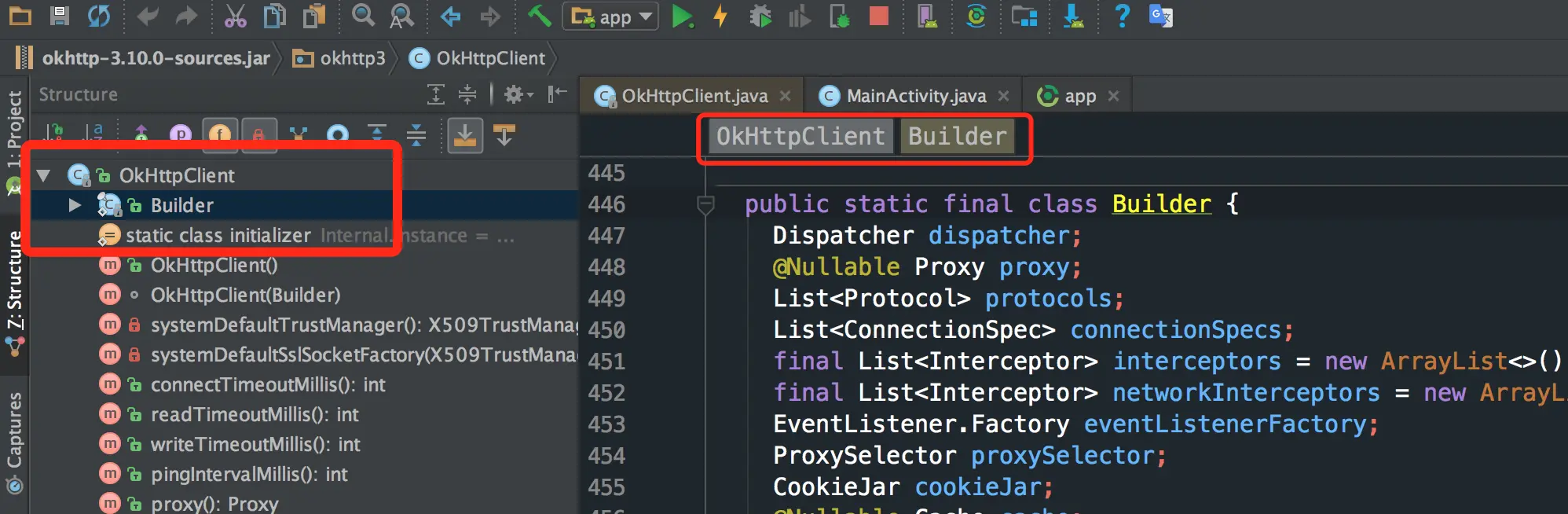Toggle Show Properties purple p button
The image size is (1568, 514).
(x=181, y=135)
